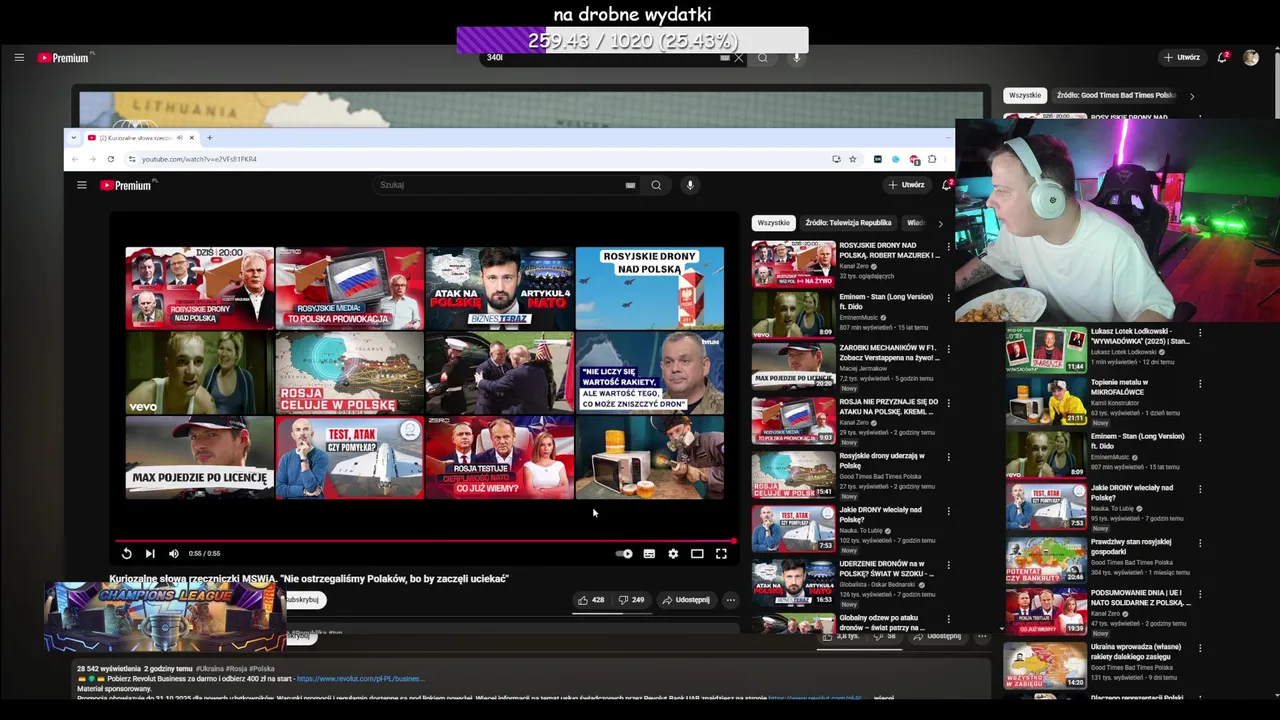
Task: Click the Udostępnij share button
Action: pyautogui.click(x=686, y=600)
